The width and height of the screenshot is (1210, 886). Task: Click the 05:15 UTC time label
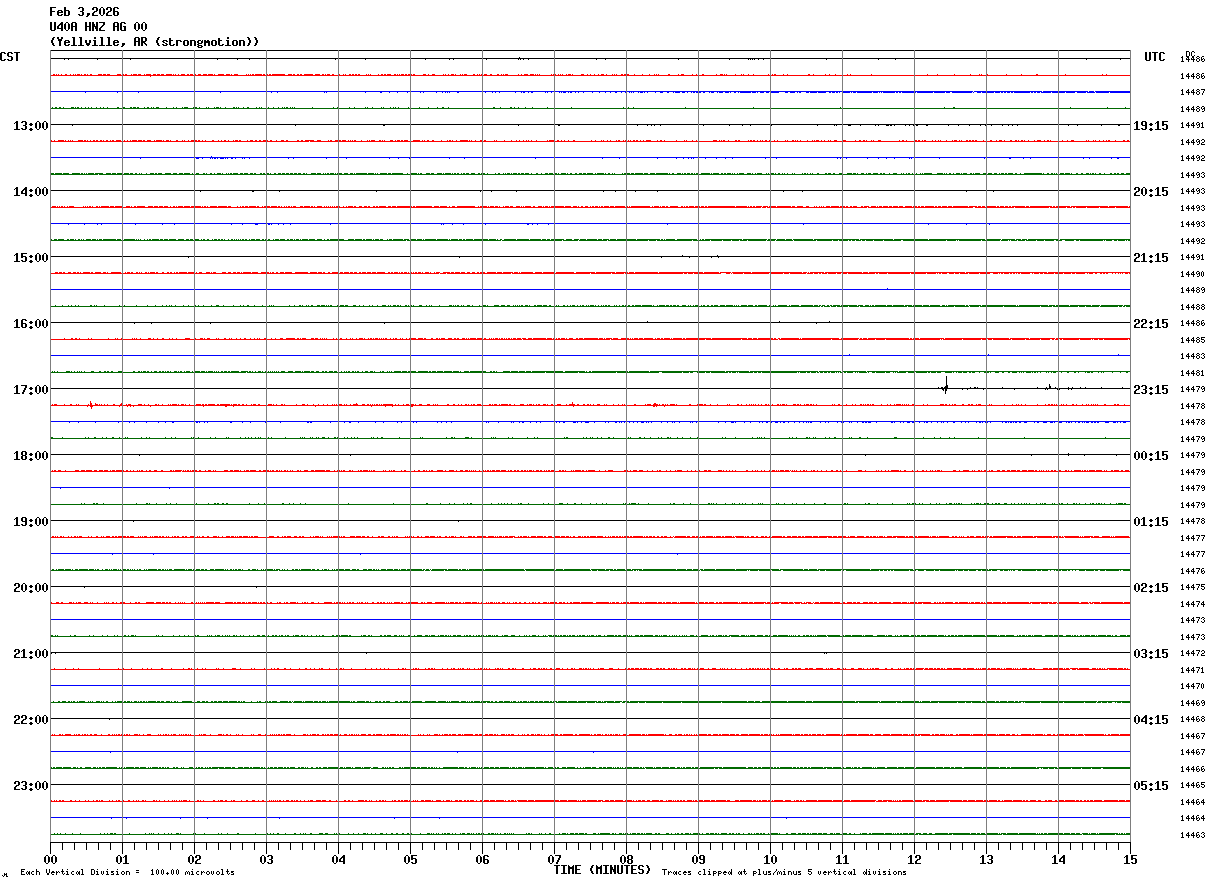(x=1151, y=786)
